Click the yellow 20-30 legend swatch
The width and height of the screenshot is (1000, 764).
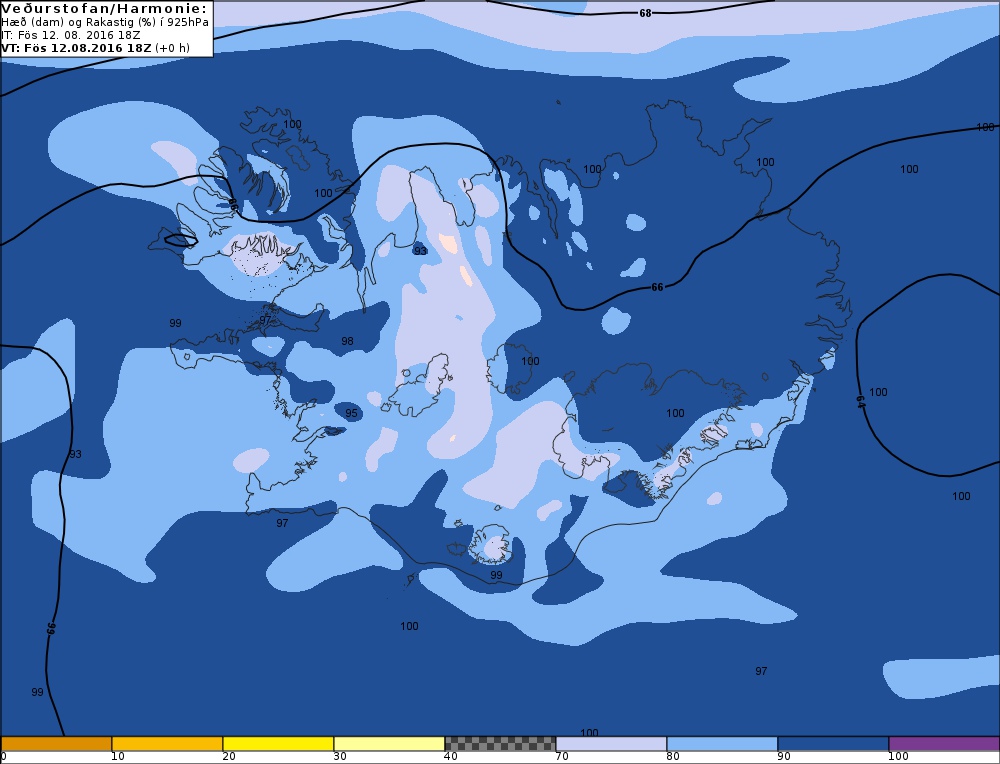pyautogui.click(x=278, y=744)
